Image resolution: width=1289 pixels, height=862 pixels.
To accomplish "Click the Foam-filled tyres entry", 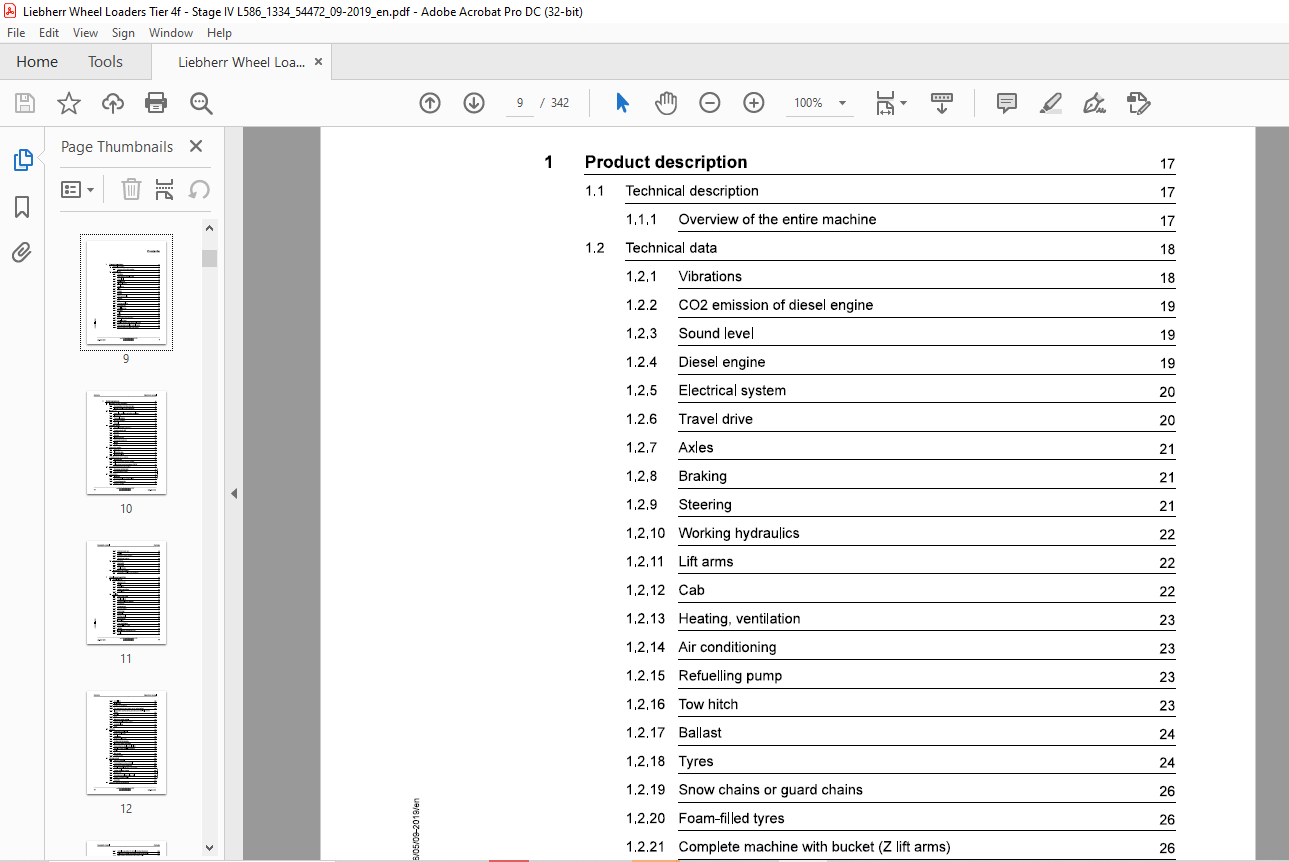I will (731, 818).
